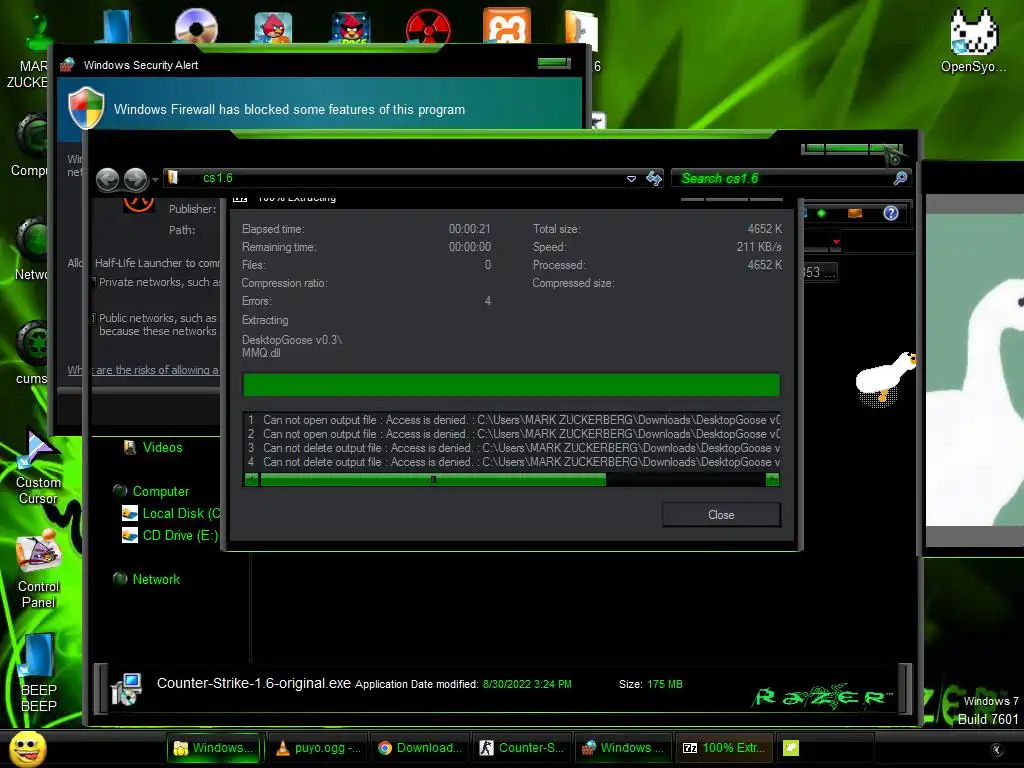Expand the cs1.6 address bar history dropdown
1024x768 pixels.
631,178
